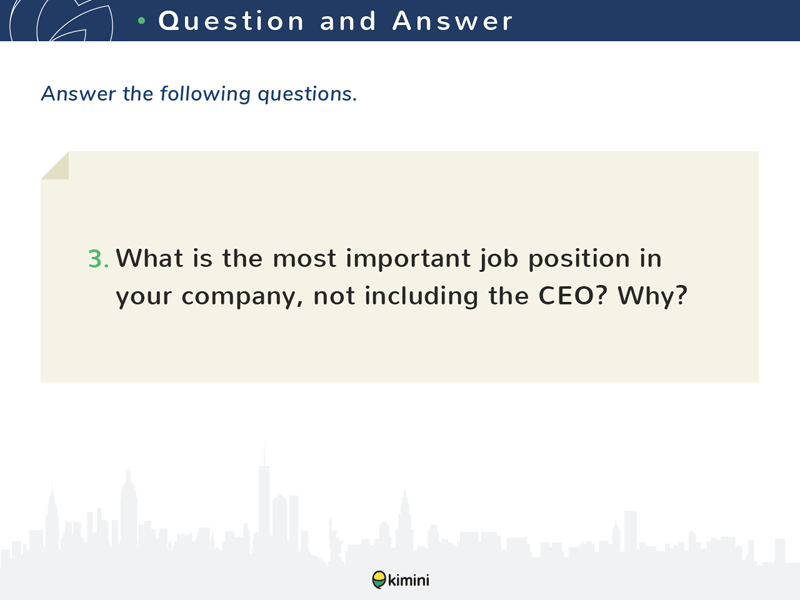Click the word "Why?" ending the question
The height and width of the screenshot is (600, 800).
[653, 296]
